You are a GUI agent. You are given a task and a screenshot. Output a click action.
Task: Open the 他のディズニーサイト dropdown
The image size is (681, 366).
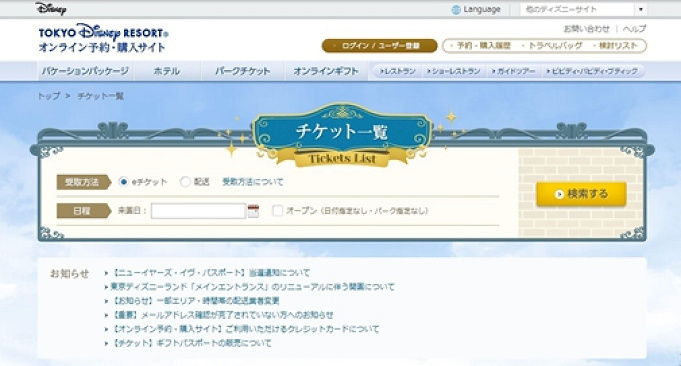tap(583, 9)
